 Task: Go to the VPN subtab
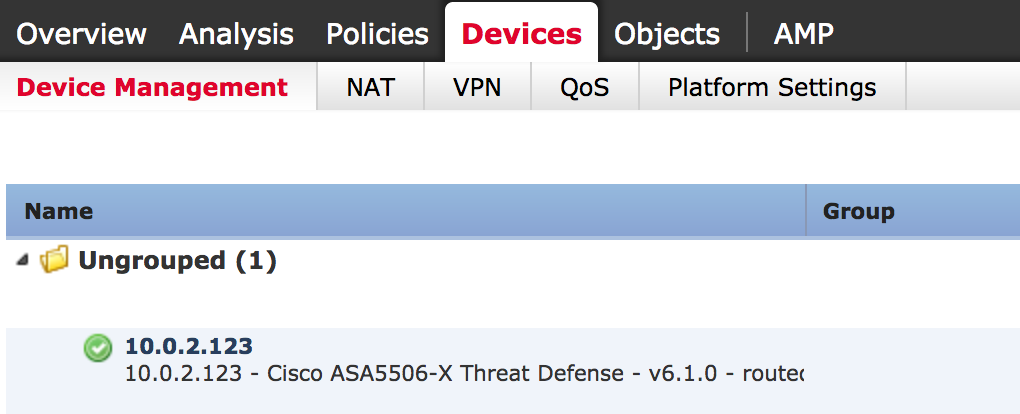pyautogui.click(x=477, y=87)
